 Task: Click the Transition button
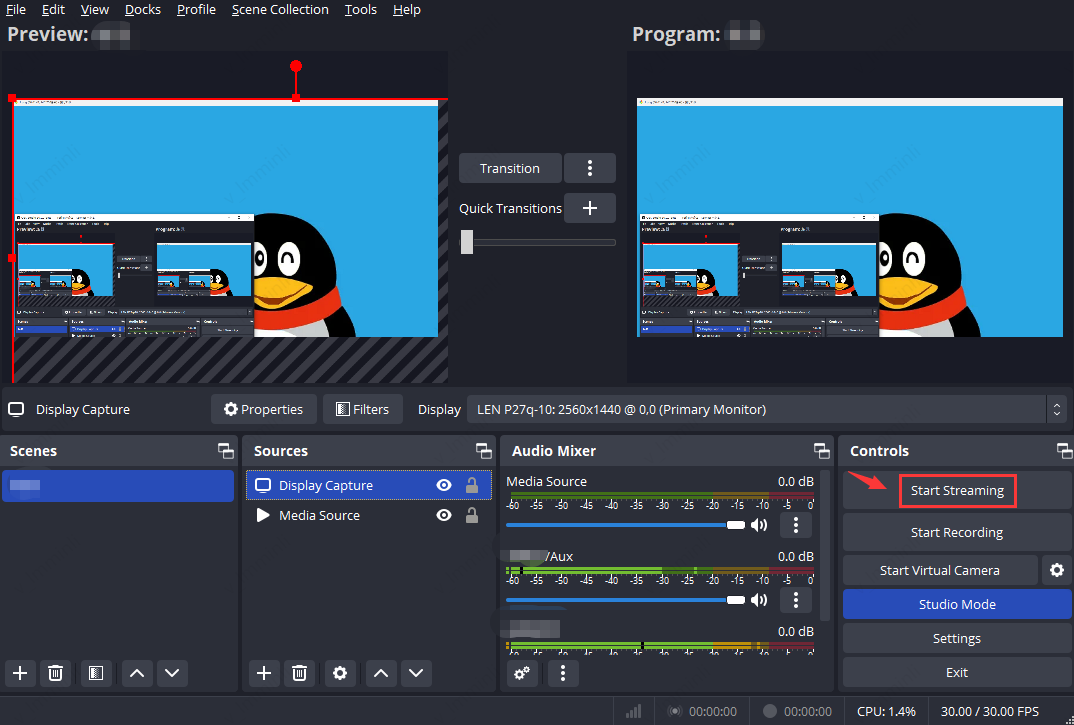pos(510,168)
